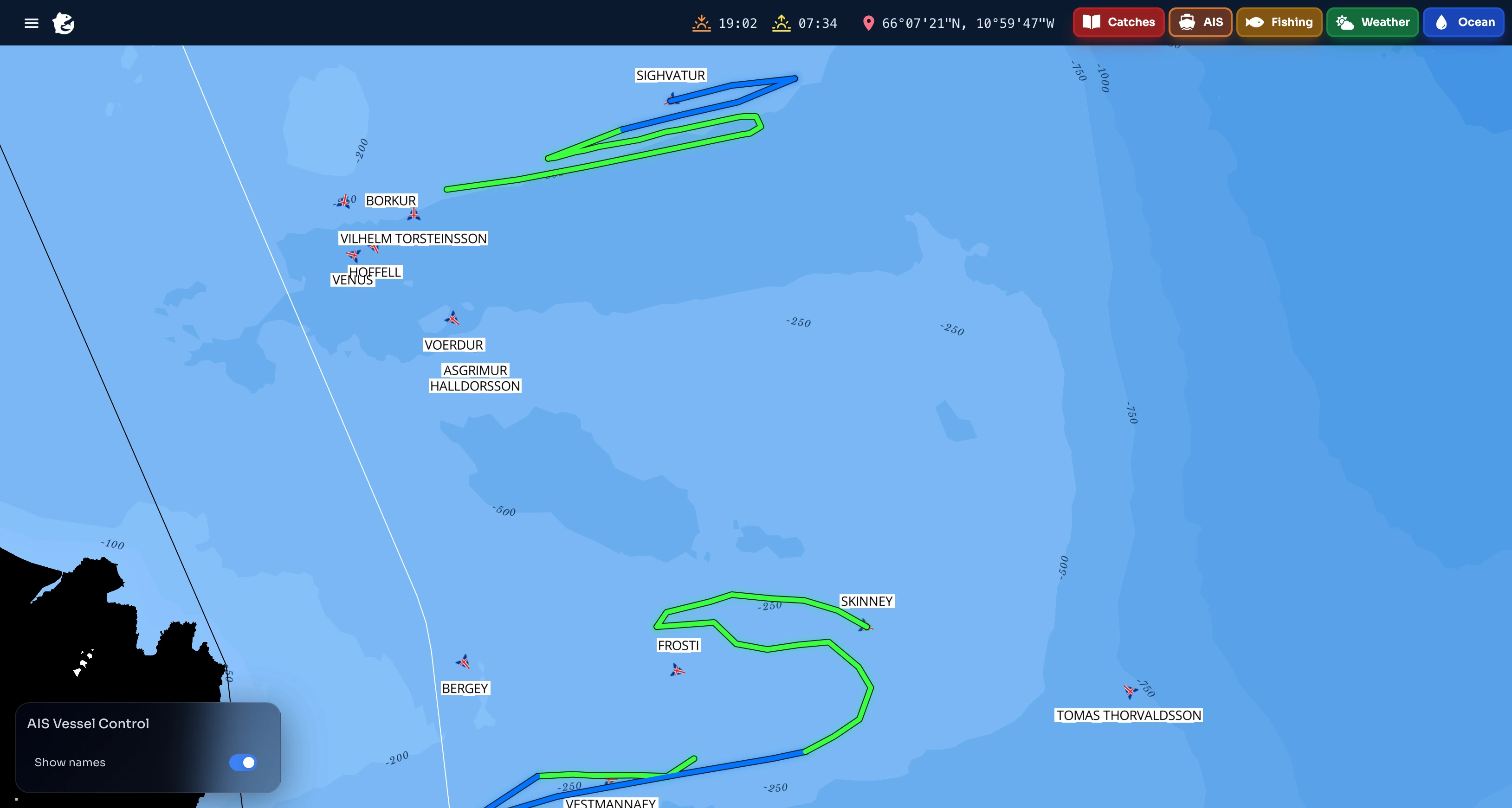The height and width of the screenshot is (808, 1512).
Task: Toggle the Show names switch
Action: click(x=242, y=762)
